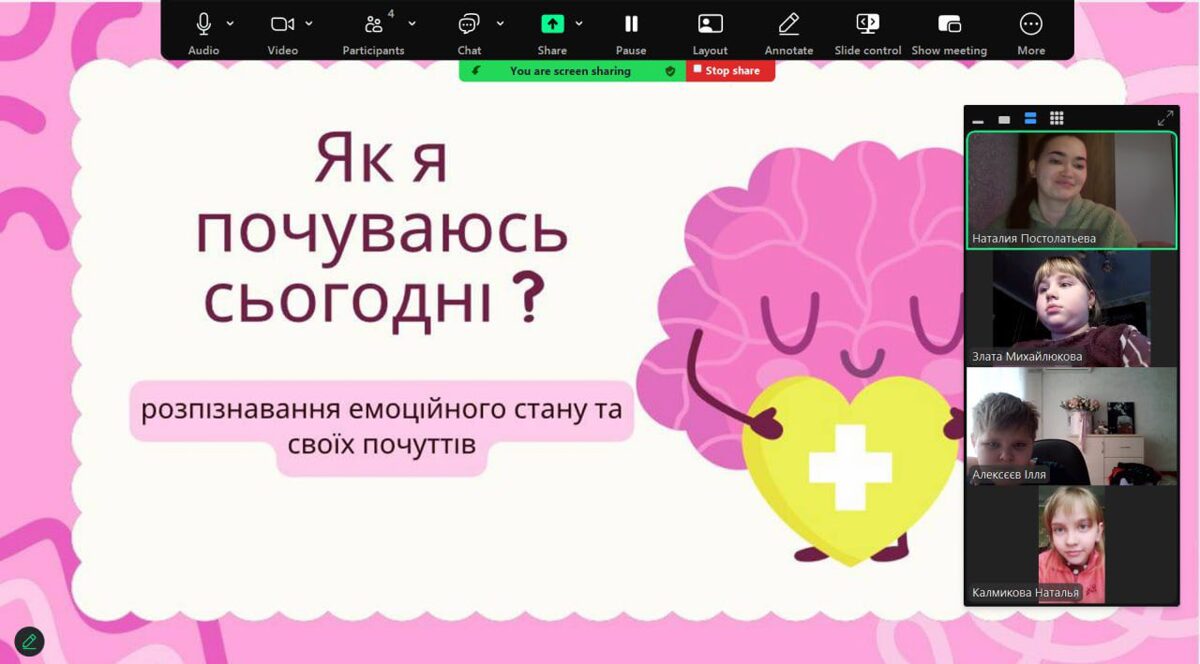Mute the microphone via Audio icon
This screenshot has height=664, width=1200.
pos(203,24)
